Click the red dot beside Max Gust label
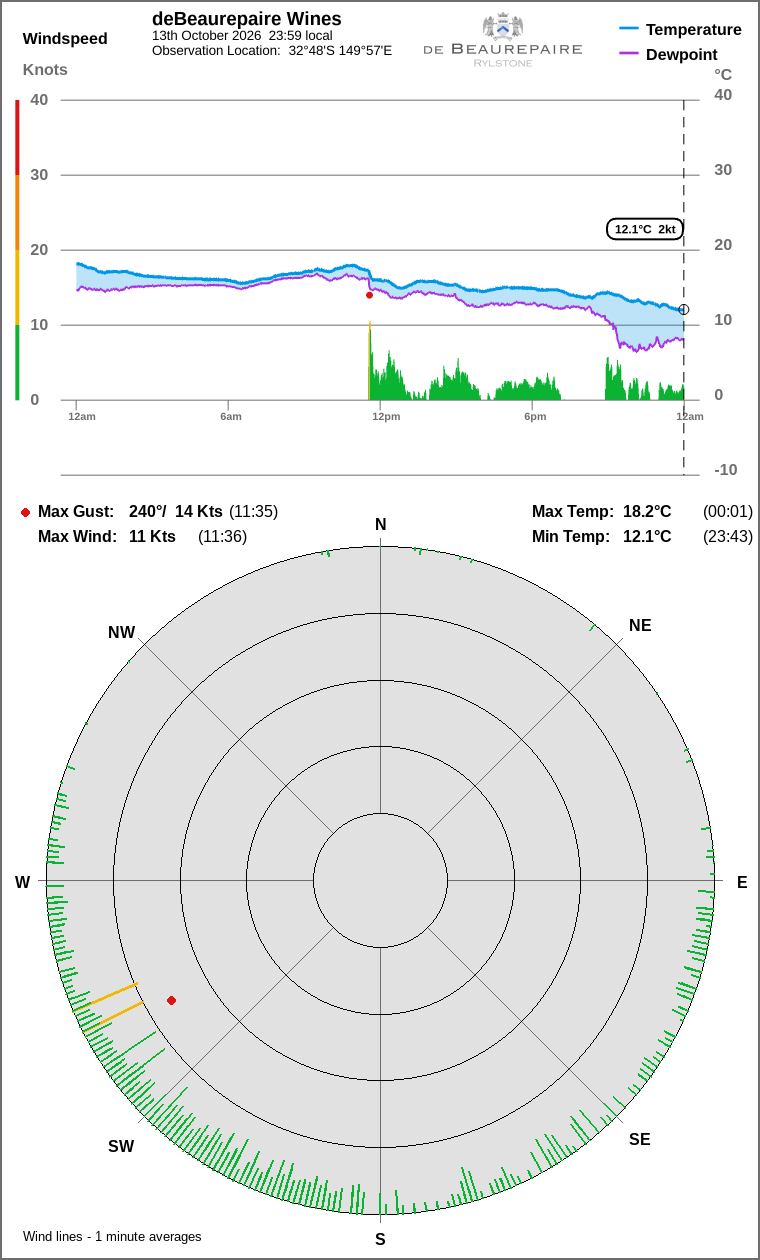 coord(25,512)
